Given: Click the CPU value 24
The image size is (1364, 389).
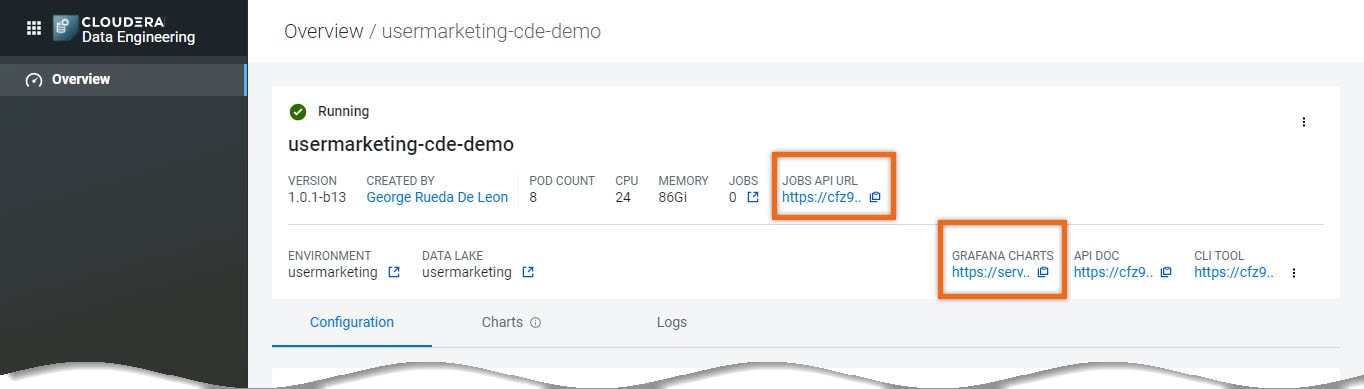Looking at the screenshot, I should (623, 197).
